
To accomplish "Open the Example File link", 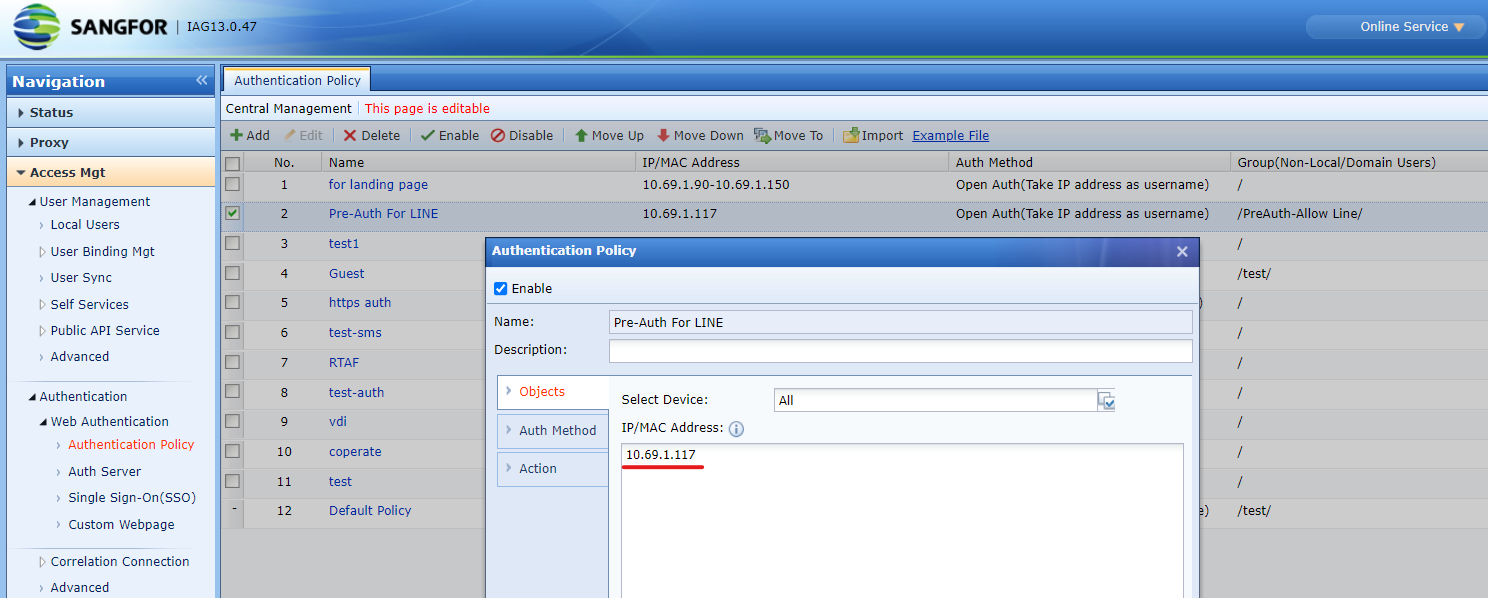I will point(950,136).
